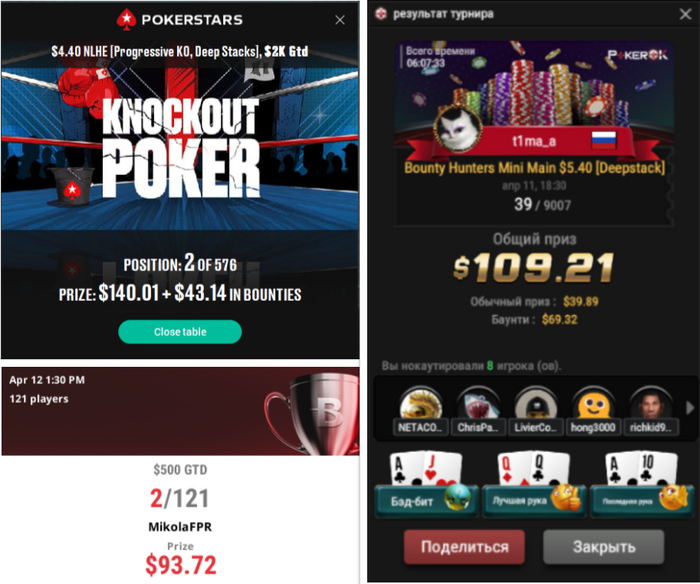Close the результат турнира window
700x584 pixels.
(685, 14)
